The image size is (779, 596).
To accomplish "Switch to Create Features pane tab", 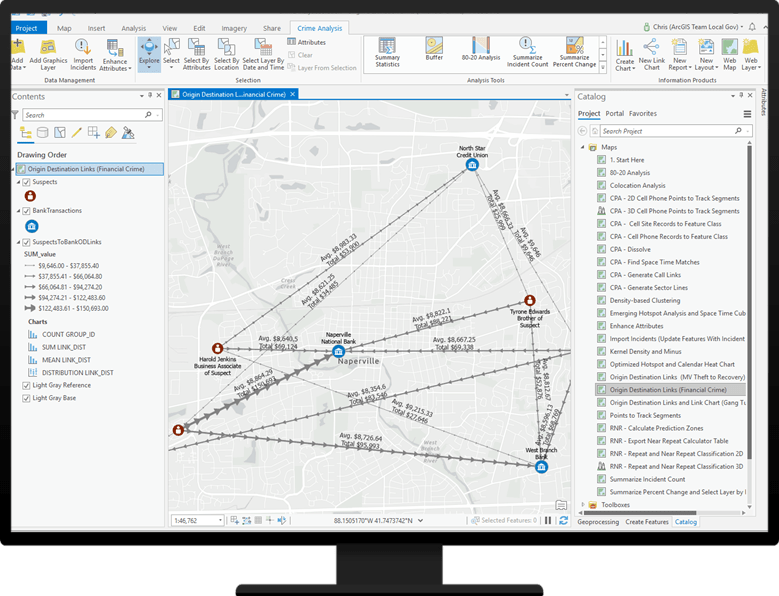I will point(647,522).
